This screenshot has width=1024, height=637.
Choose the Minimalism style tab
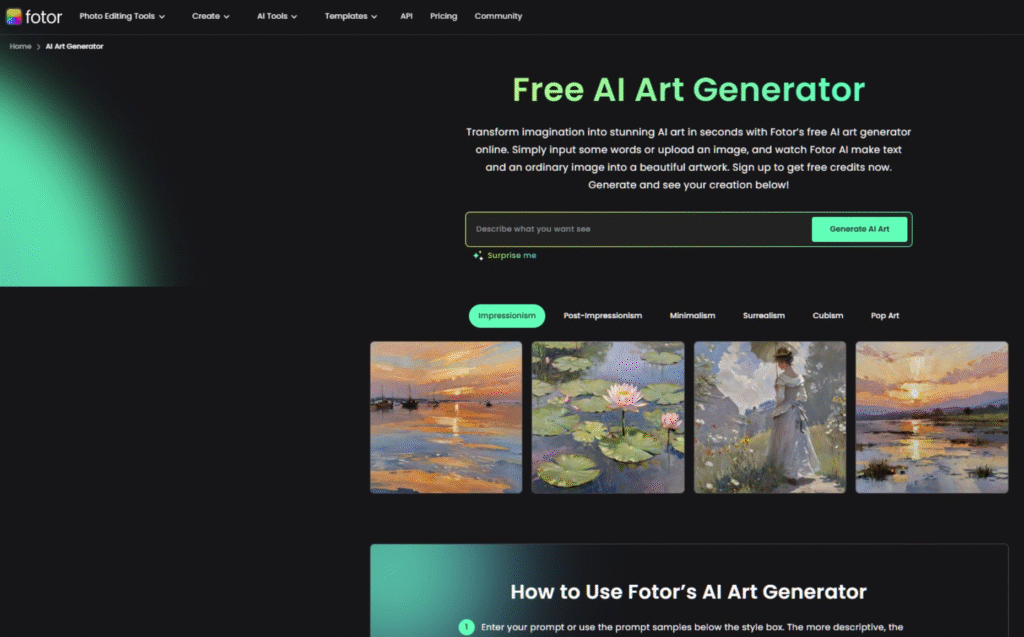692,316
